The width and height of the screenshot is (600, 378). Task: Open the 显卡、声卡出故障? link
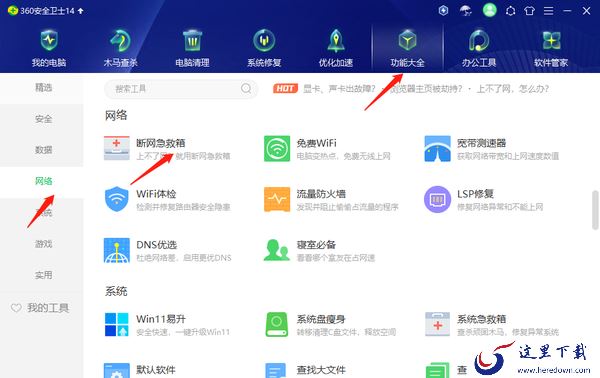point(339,89)
